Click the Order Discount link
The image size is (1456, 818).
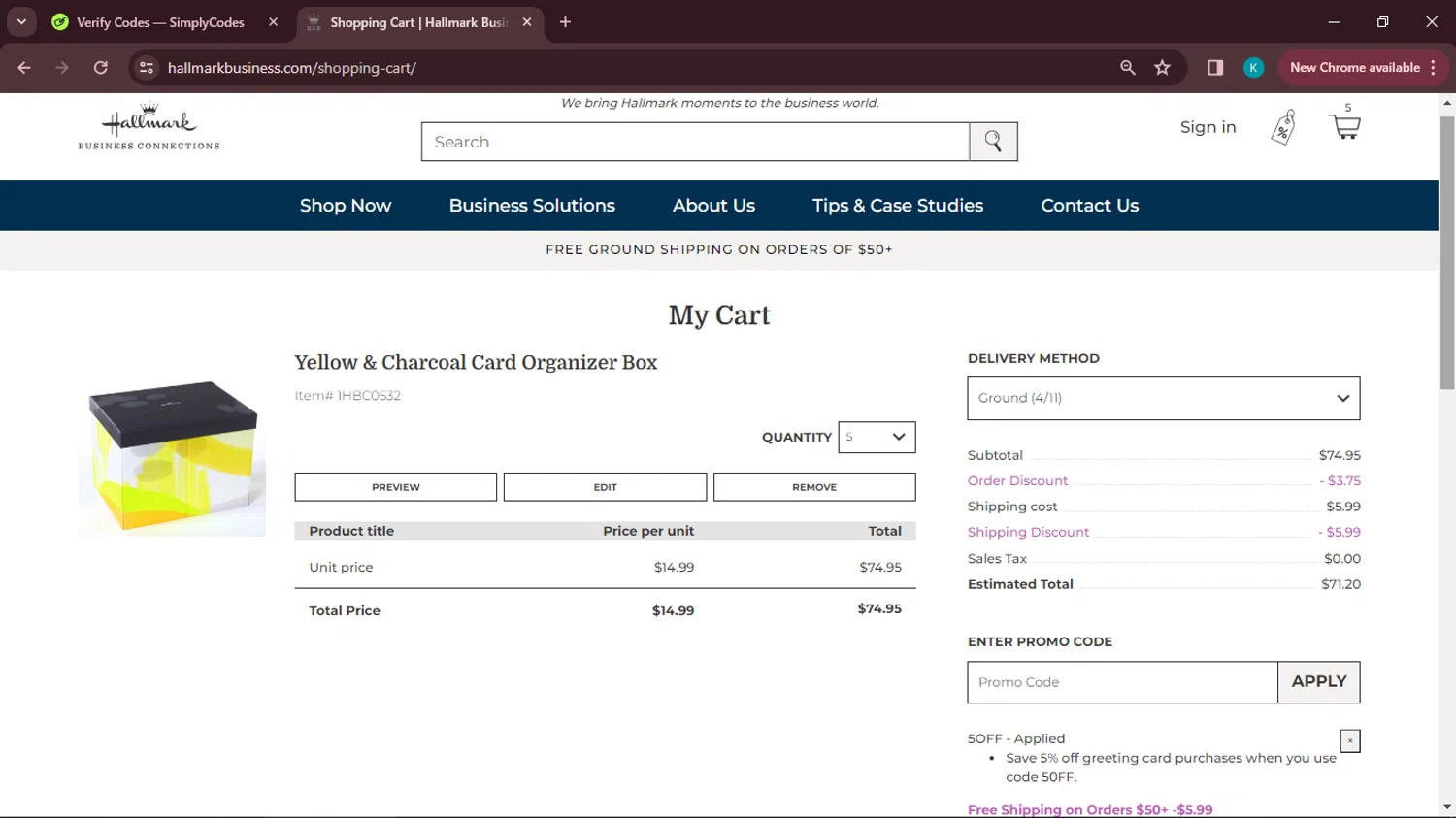1017,480
